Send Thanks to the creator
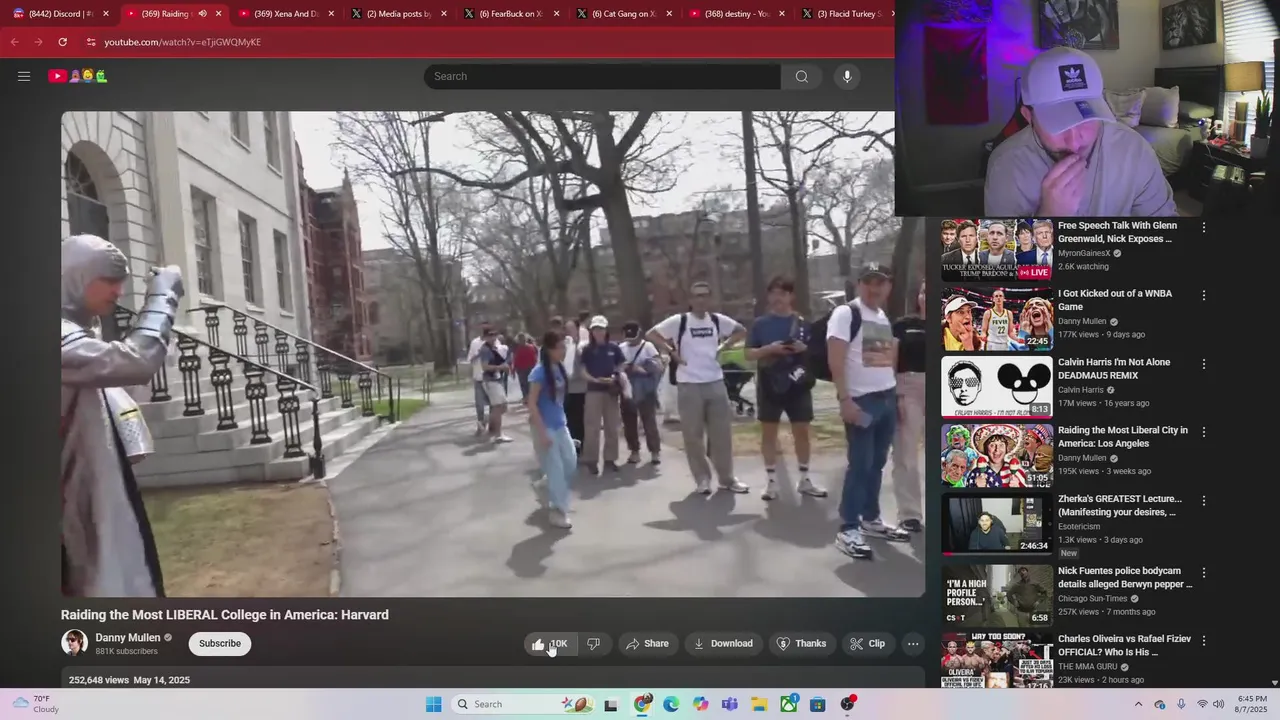The width and height of the screenshot is (1280, 720). coord(801,644)
